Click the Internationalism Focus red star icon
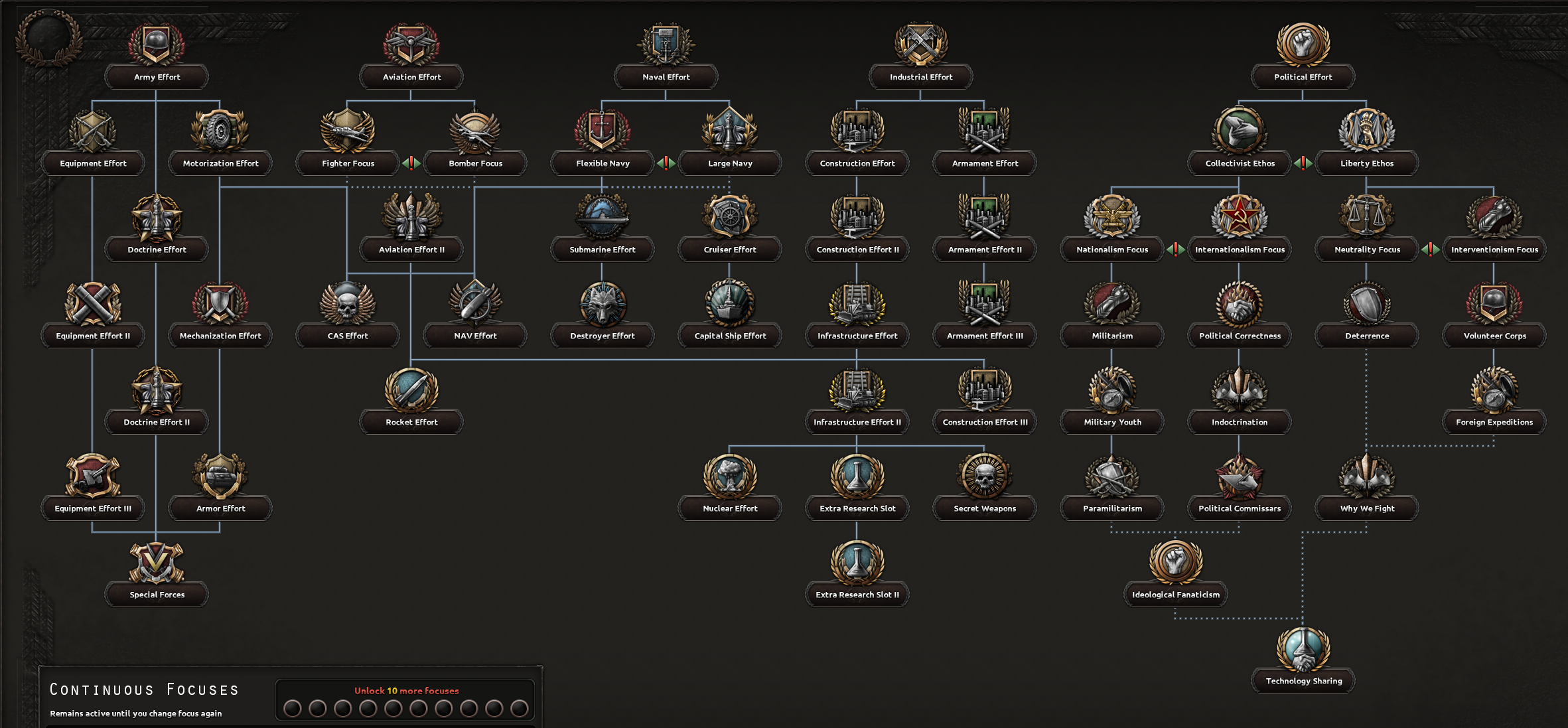This screenshot has width=1568, height=728. (x=1239, y=217)
